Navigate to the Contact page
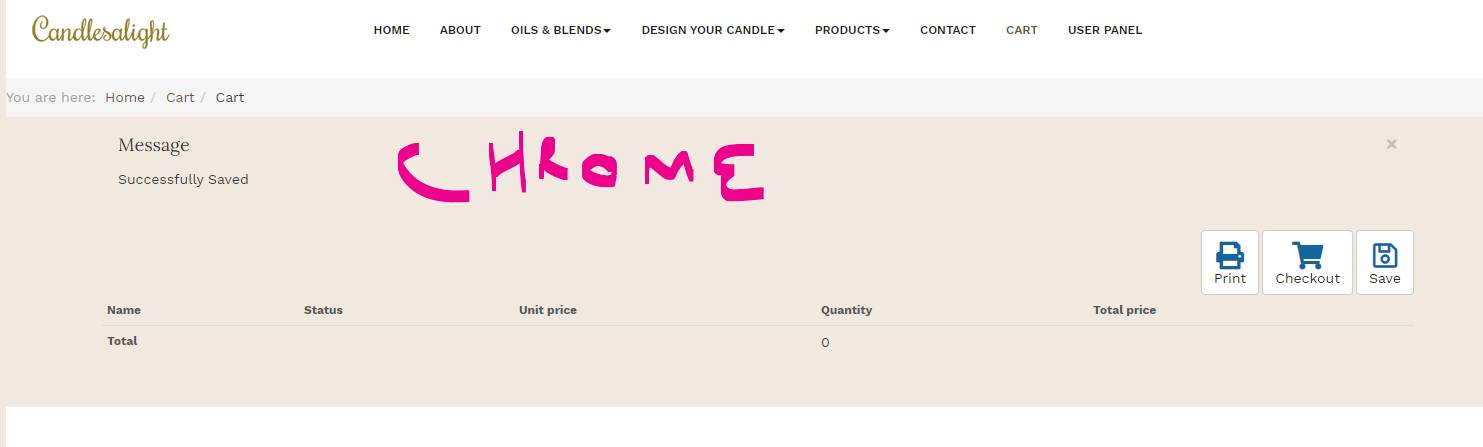Image resolution: width=1483 pixels, height=447 pixels. coord(947,30)
